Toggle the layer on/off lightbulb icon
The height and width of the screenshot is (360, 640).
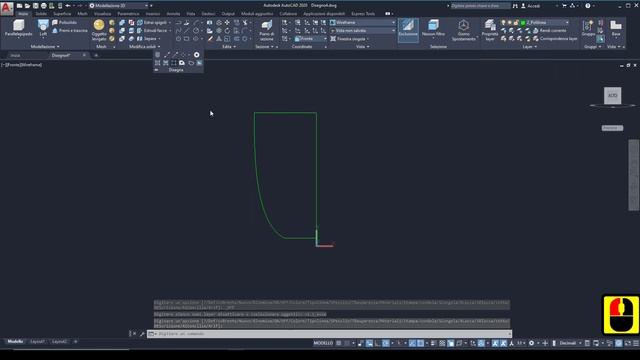pos(503,22)
